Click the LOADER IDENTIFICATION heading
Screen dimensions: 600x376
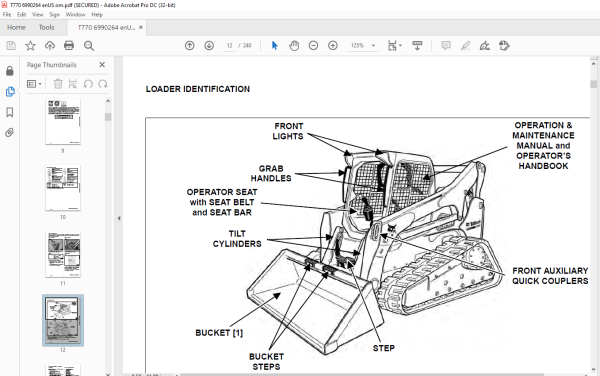[x=197, y=89]
